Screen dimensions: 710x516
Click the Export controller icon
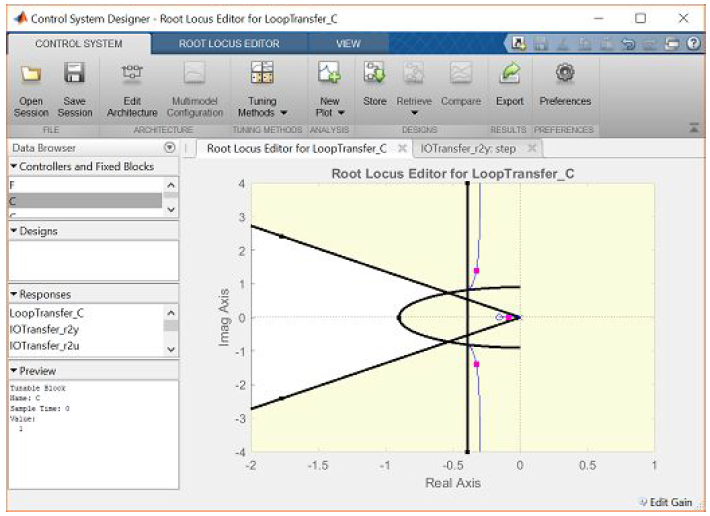(x=509, y=74)
